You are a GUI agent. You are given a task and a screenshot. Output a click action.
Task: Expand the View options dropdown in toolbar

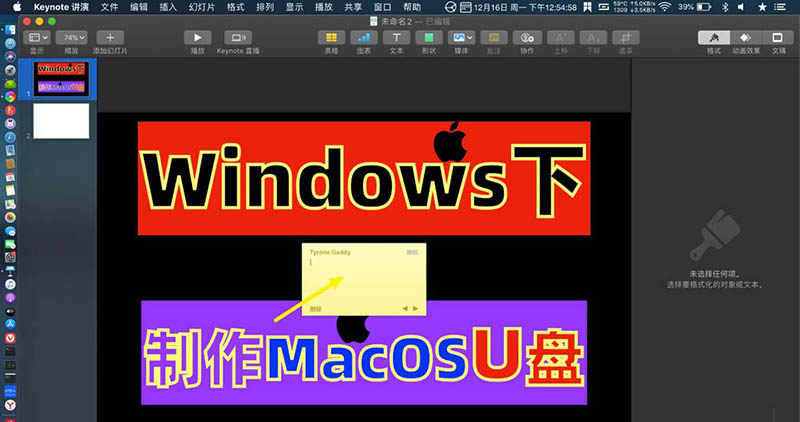pos(36,37)
